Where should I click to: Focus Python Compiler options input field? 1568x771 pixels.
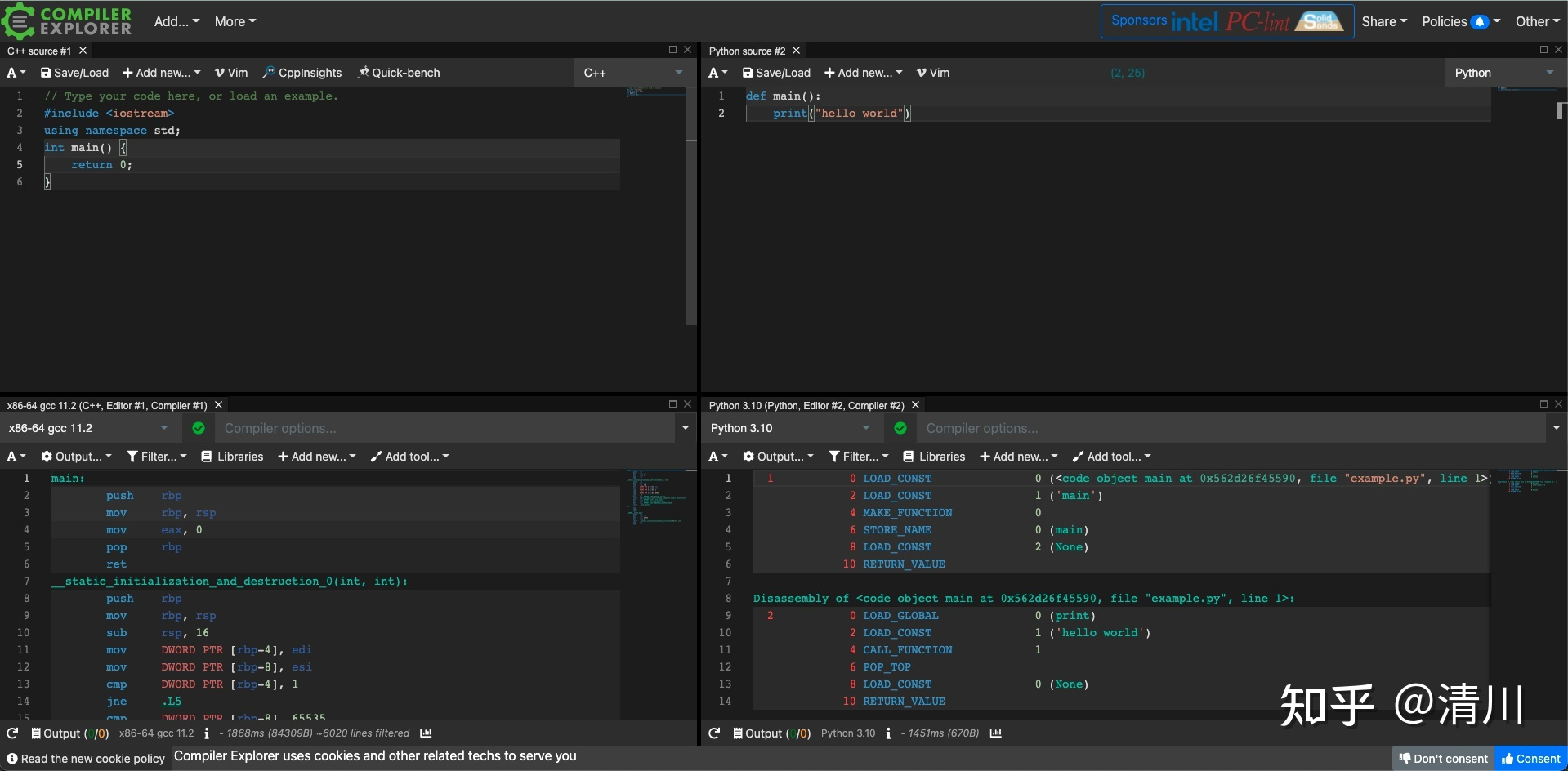click(x=1230, y=428)
